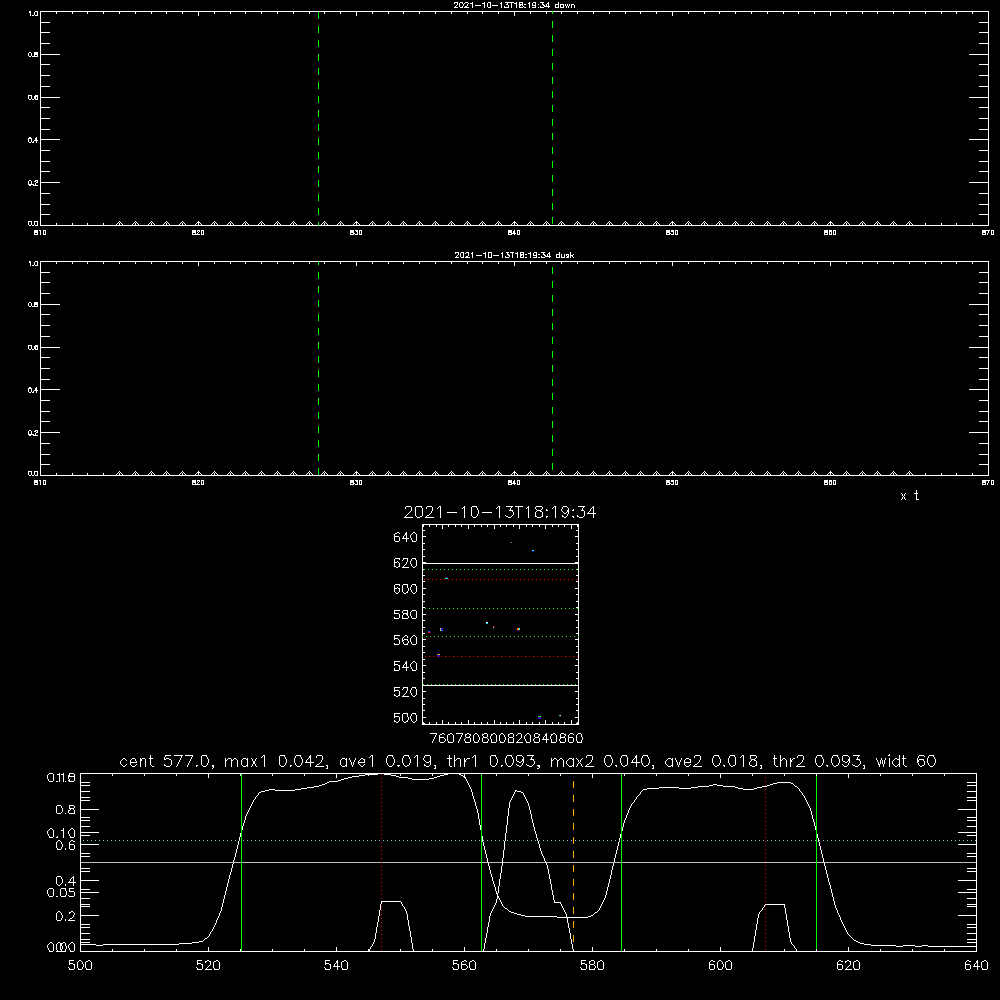This screenshot has height=1000, width=1000.
Task: Click the 'thr2 0.093' value in profile title
Action: [817, 761]
